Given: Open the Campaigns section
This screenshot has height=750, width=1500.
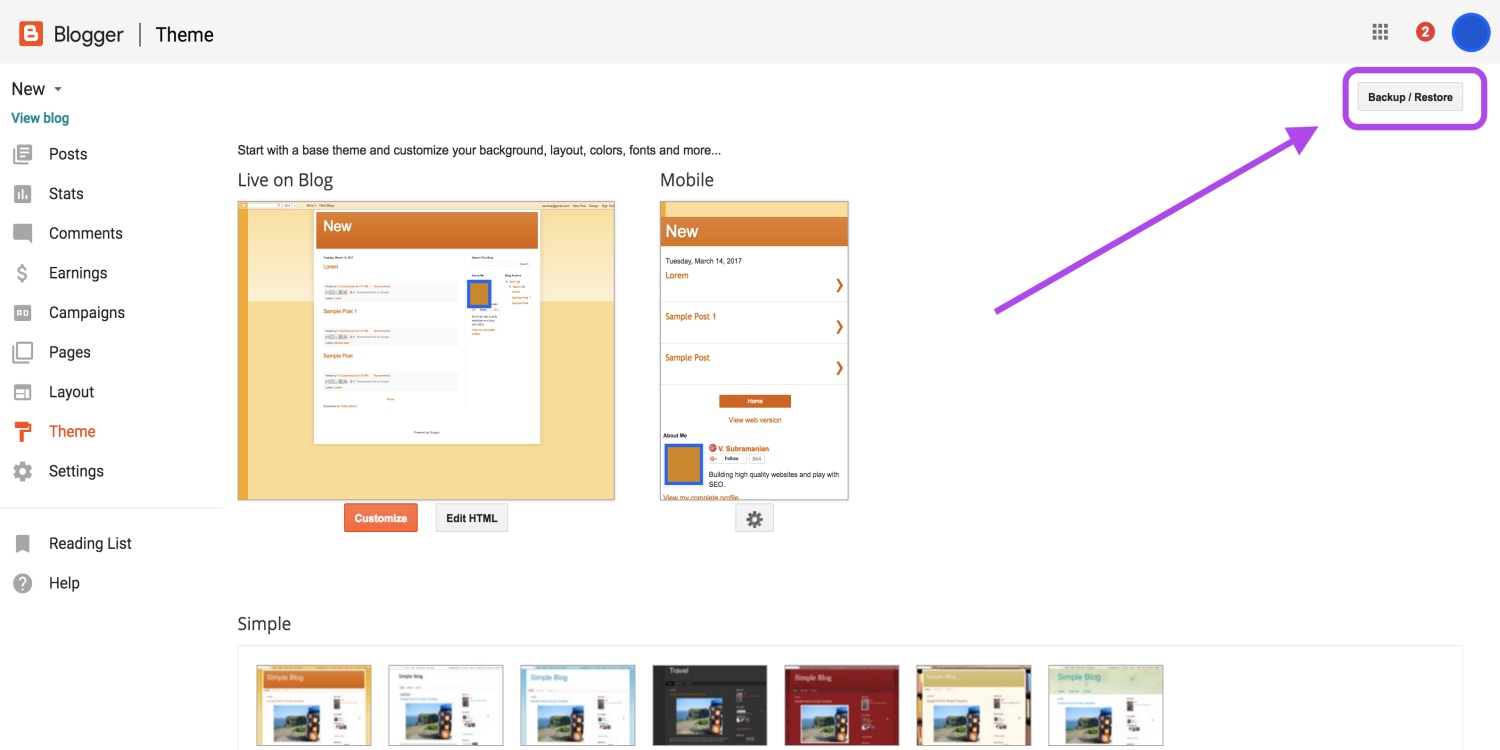Looking at the screenshot, I should [x=23, y=312].
